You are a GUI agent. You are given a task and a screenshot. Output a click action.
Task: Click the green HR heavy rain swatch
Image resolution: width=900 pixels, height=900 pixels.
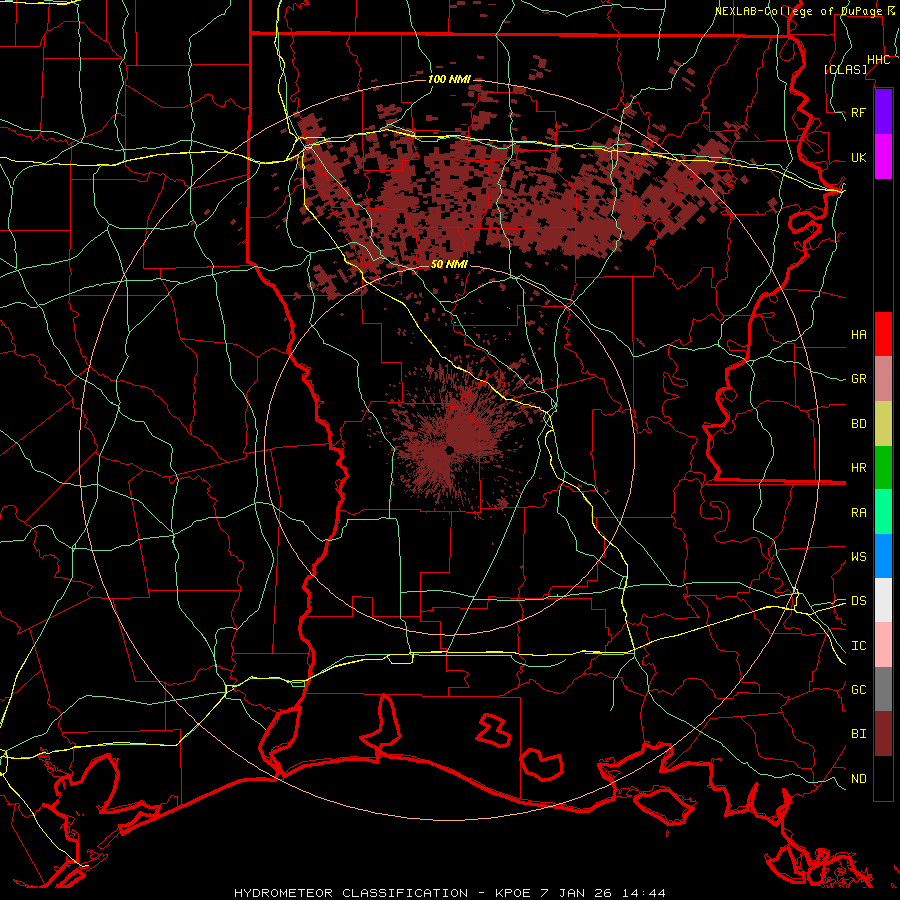tap(883, 468)
